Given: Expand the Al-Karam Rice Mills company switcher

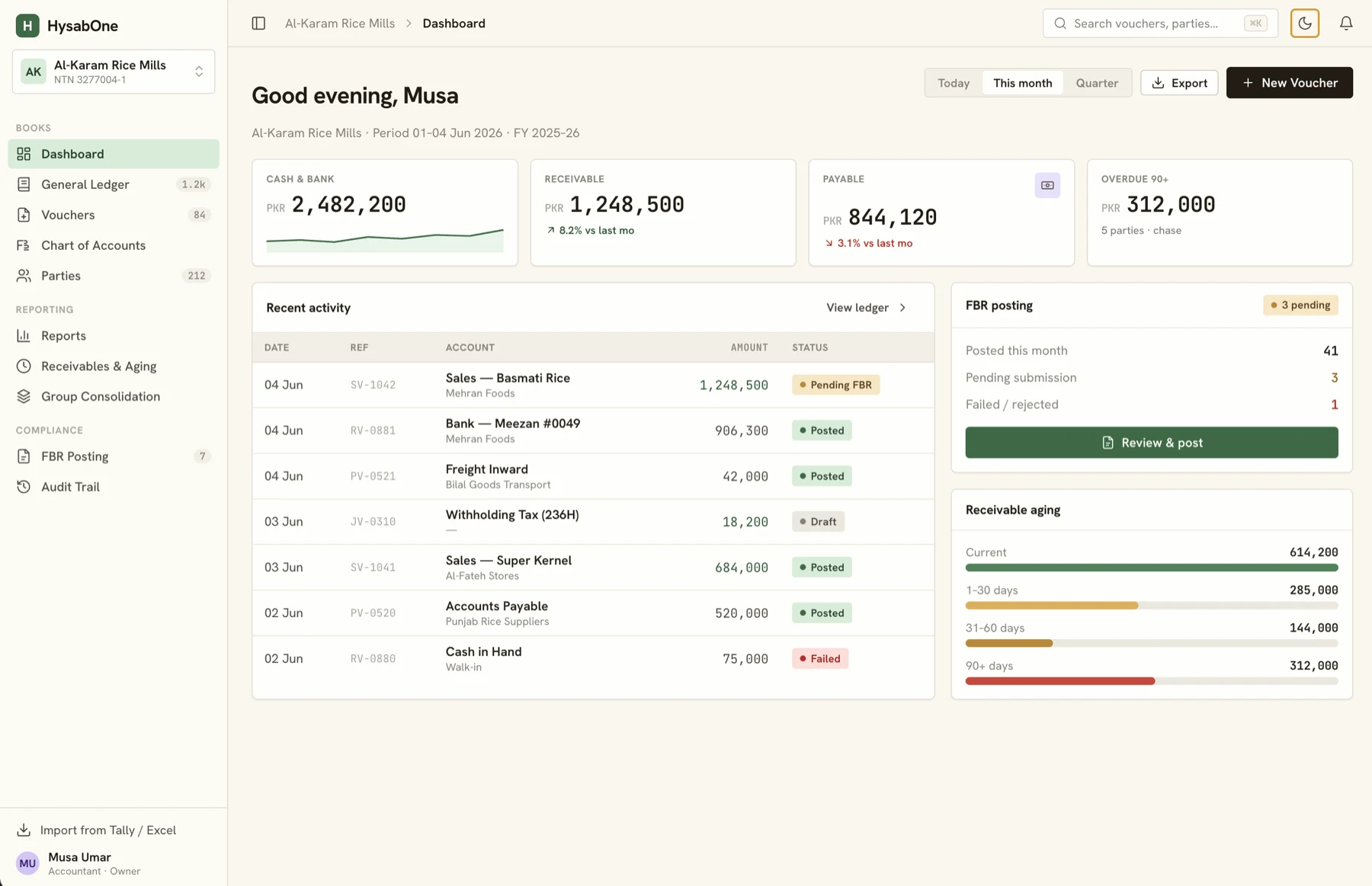Looking at the screenshot, I should [114, 72].
